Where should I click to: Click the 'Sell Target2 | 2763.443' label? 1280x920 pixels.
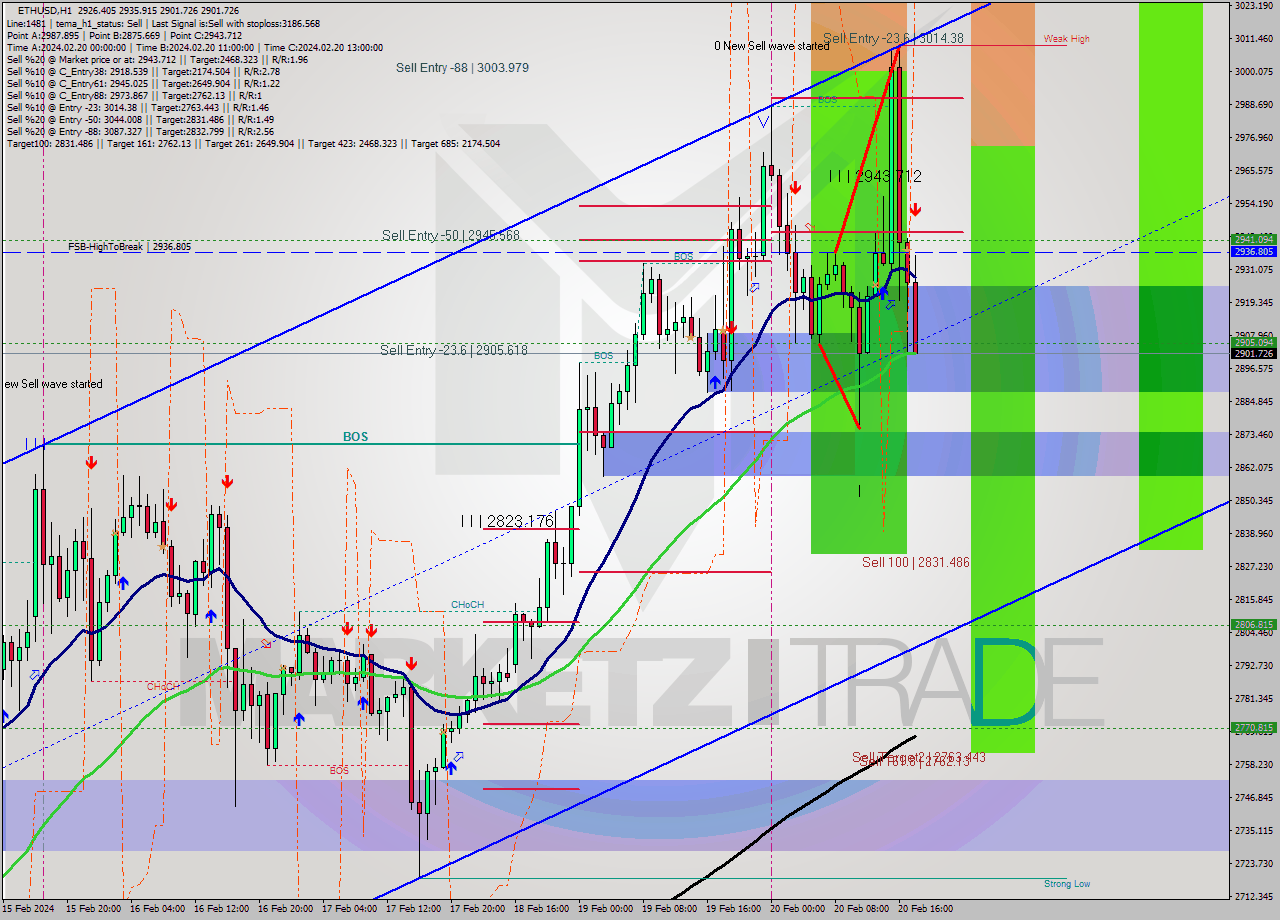(x=918, y=757)
